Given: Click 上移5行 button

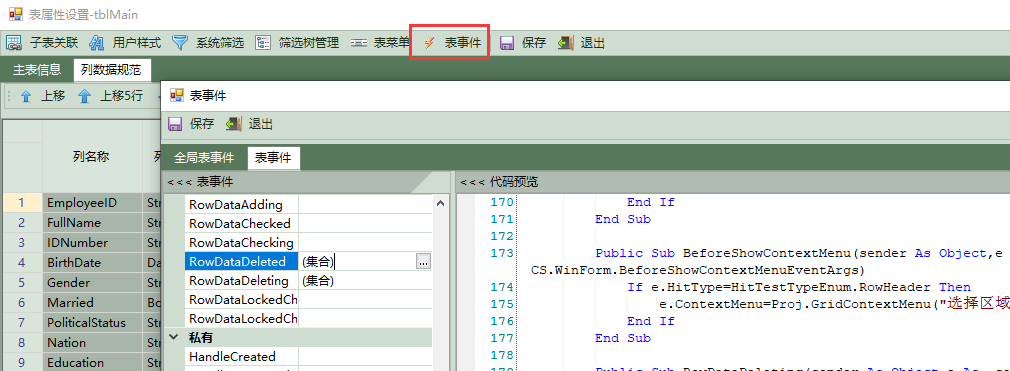Looking at the screenshot, I should tap(110, 97).
